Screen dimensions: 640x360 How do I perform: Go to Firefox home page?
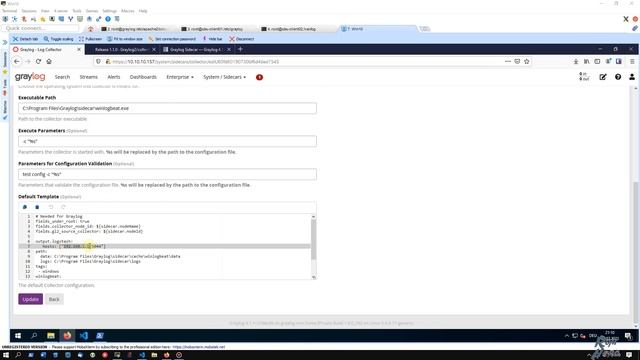(49, 61)
